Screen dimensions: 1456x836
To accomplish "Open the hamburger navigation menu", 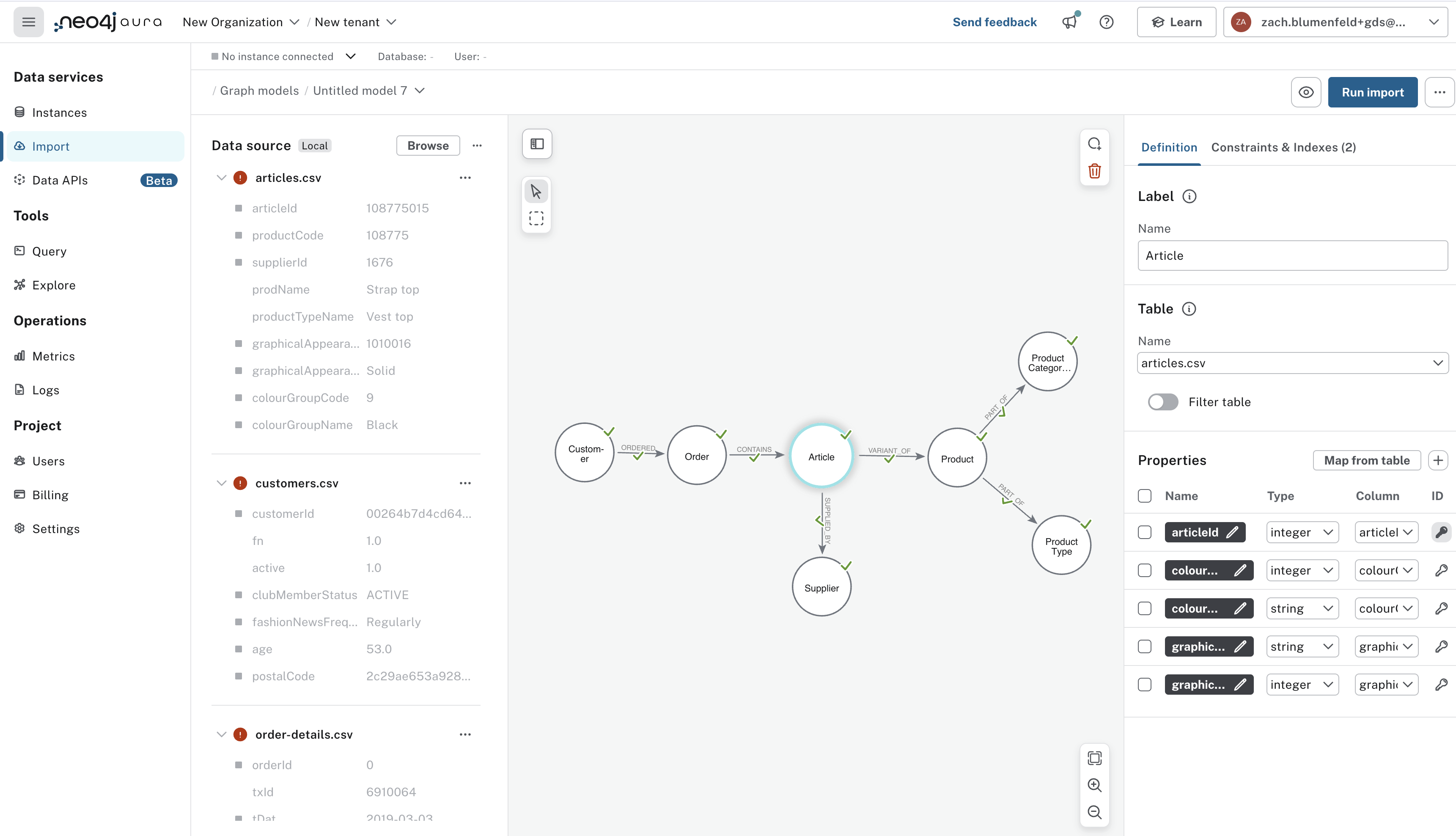I will pos(28,22).
